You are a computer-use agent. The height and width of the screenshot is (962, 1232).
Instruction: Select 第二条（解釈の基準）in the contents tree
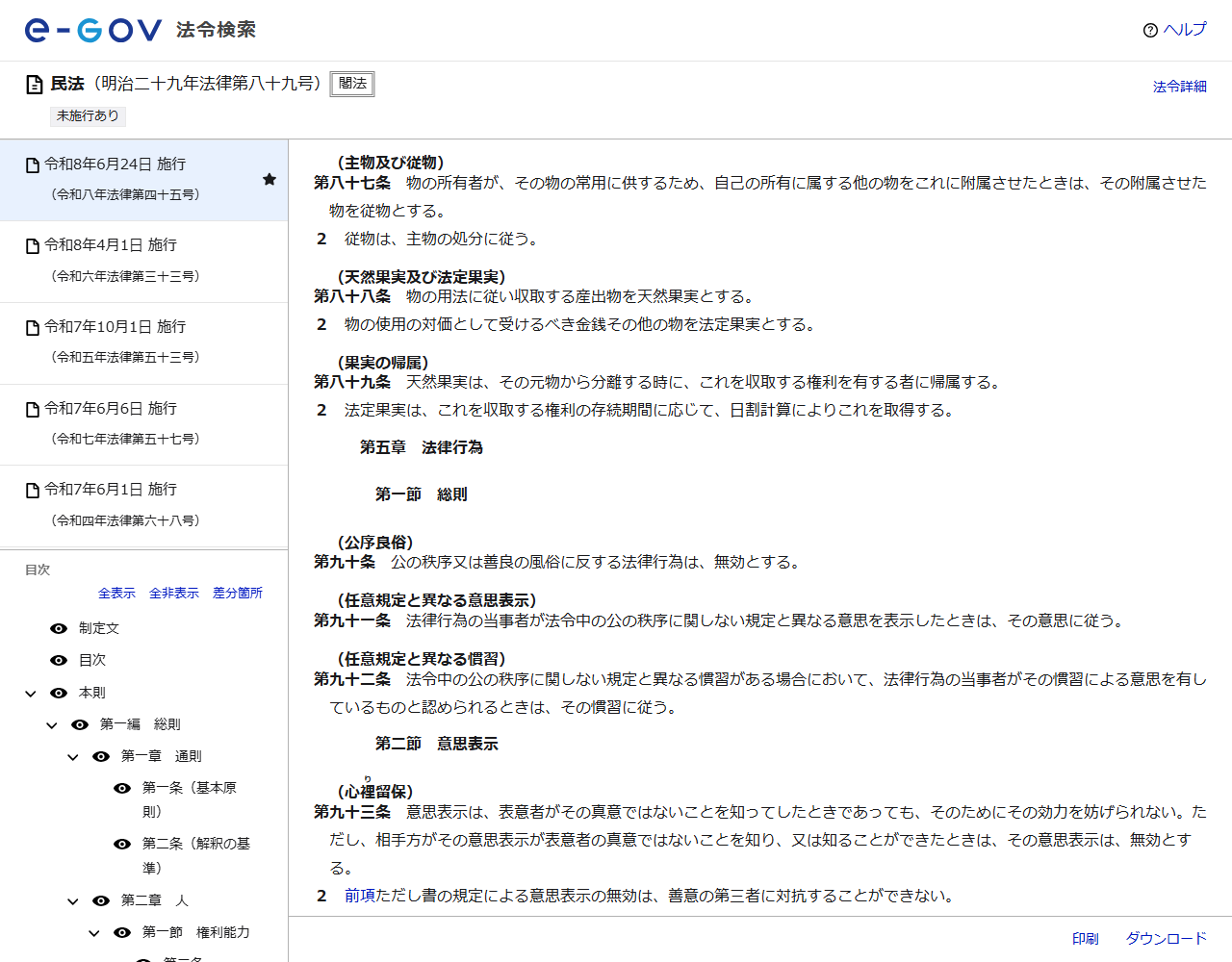[196, 855]
